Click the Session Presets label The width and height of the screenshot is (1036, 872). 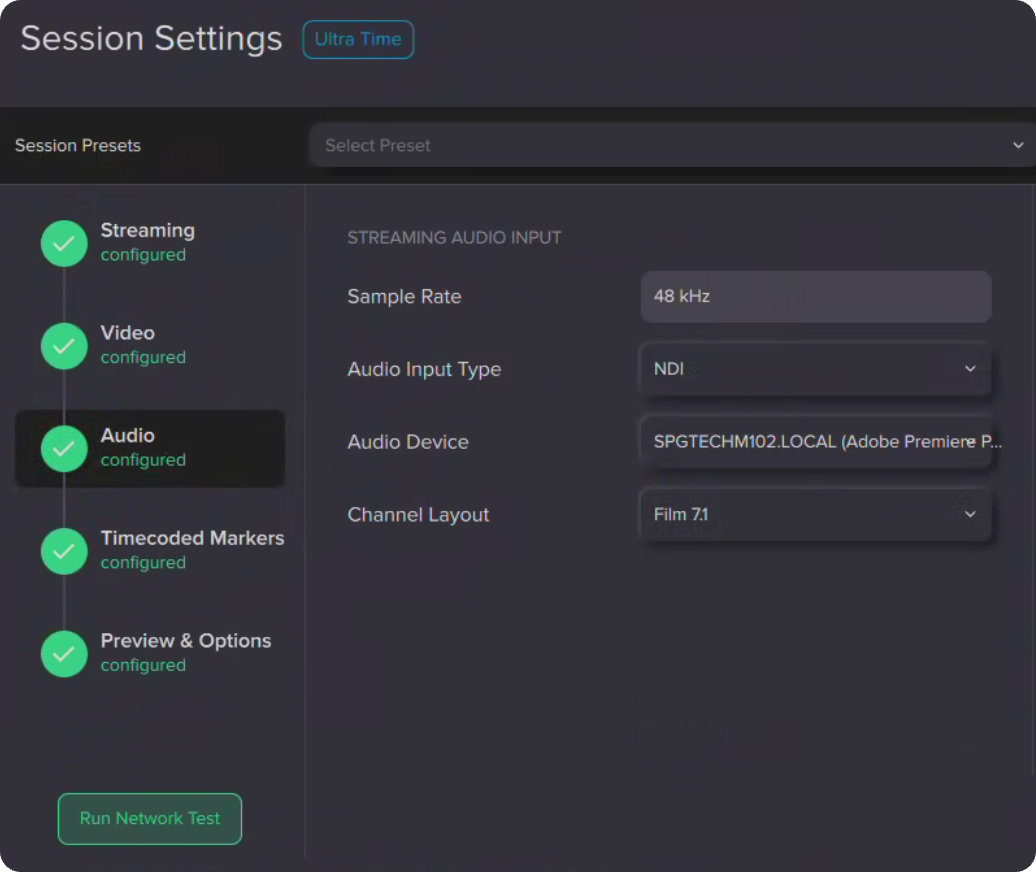[78, 145]
